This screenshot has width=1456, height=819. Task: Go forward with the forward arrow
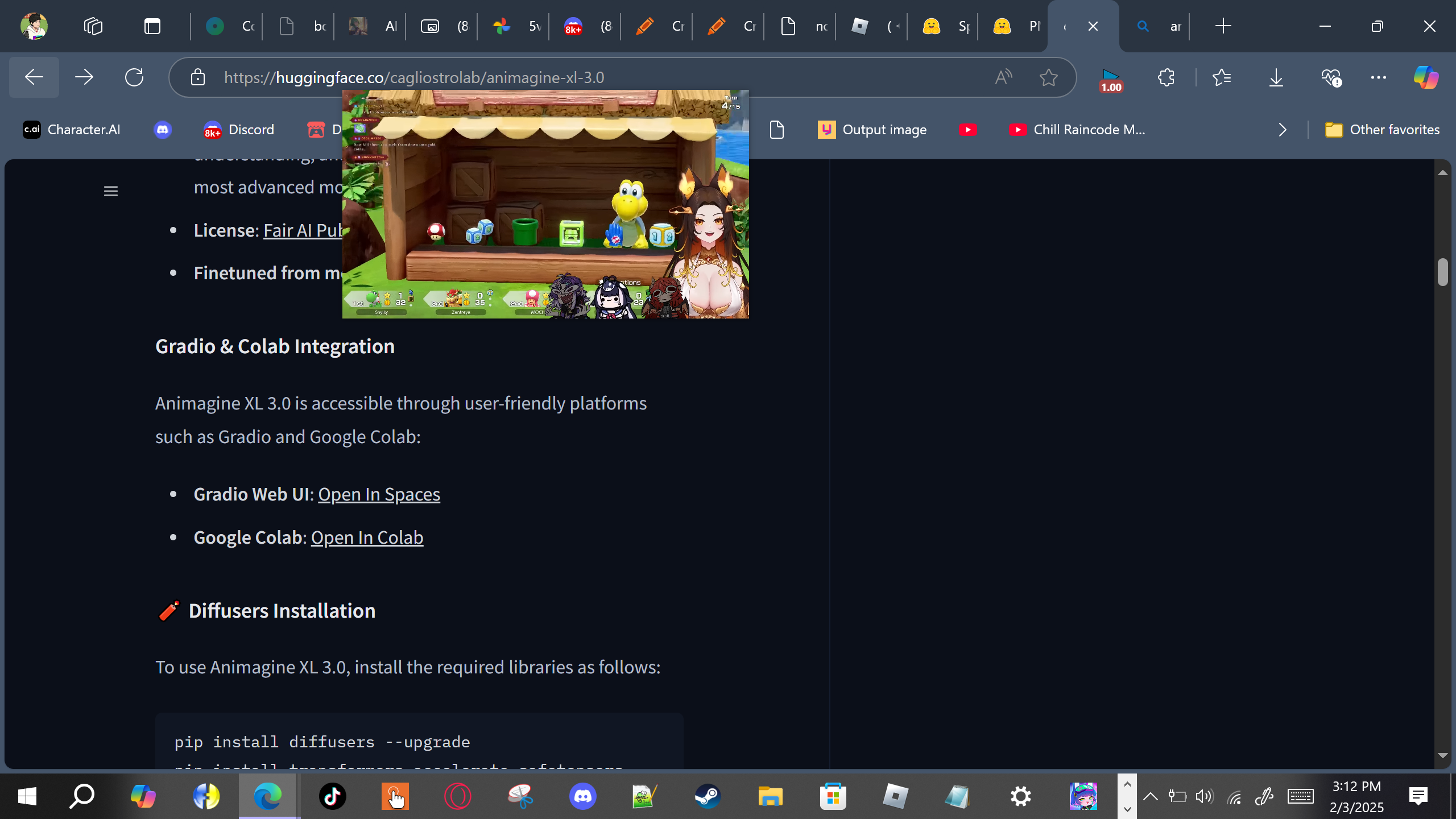point(84,77)
